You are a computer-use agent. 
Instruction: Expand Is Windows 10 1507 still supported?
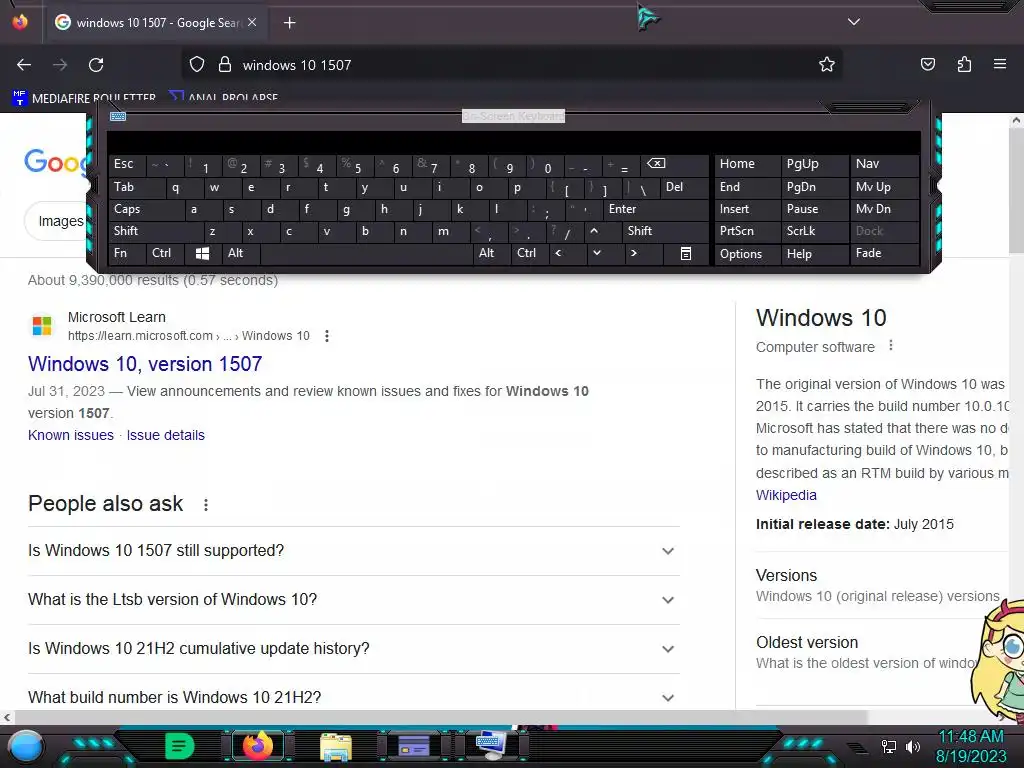(353, 551)
